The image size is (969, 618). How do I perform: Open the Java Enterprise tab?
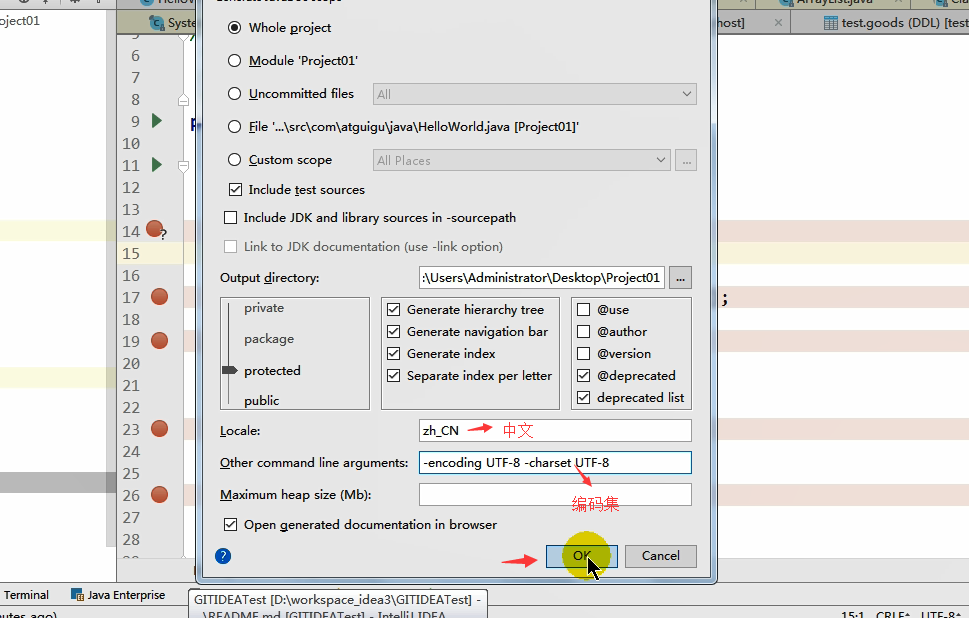(x=118, y=595)
